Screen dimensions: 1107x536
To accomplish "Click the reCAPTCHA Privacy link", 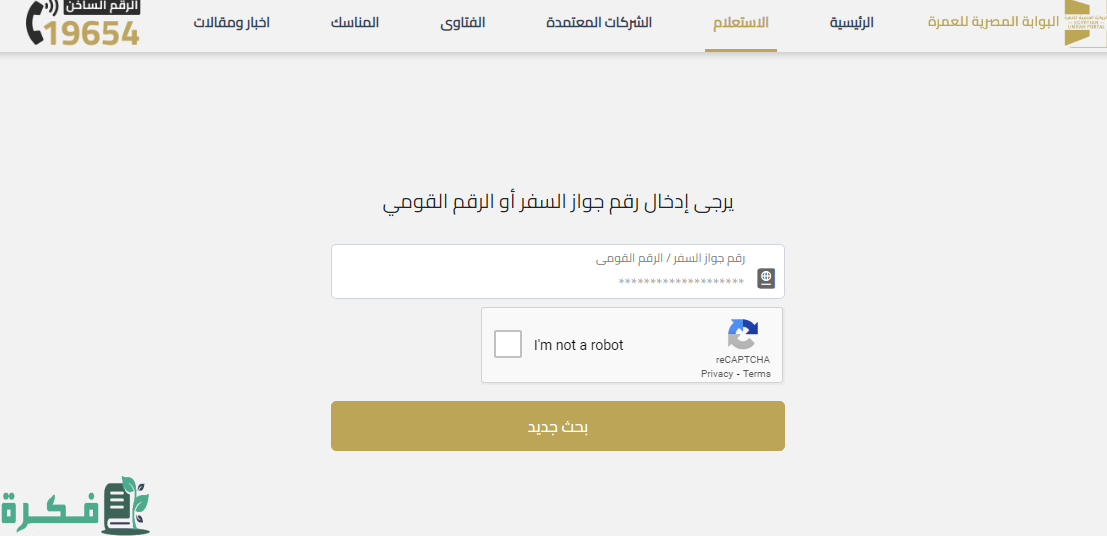I will (717, 374).
